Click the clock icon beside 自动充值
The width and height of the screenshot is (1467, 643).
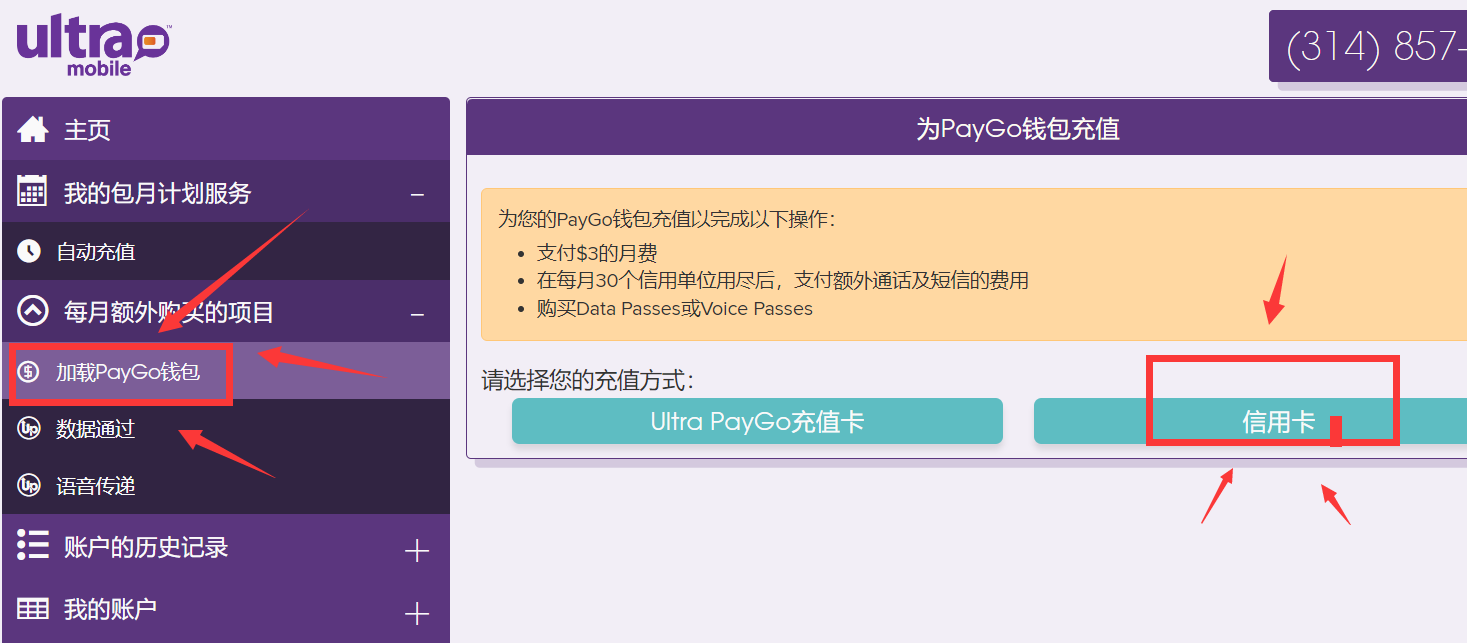pyautogui.click(x=29, y=251)
